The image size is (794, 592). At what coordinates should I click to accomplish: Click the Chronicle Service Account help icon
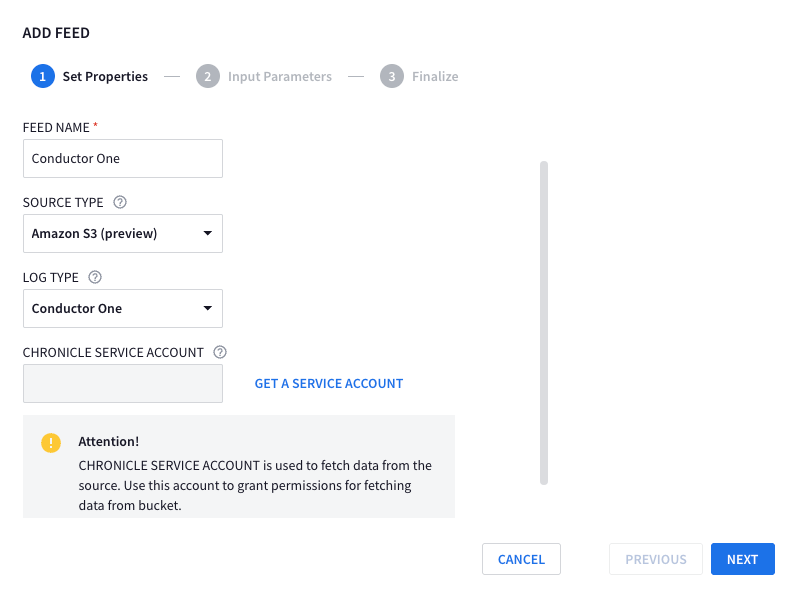click(x=220, y=352)
